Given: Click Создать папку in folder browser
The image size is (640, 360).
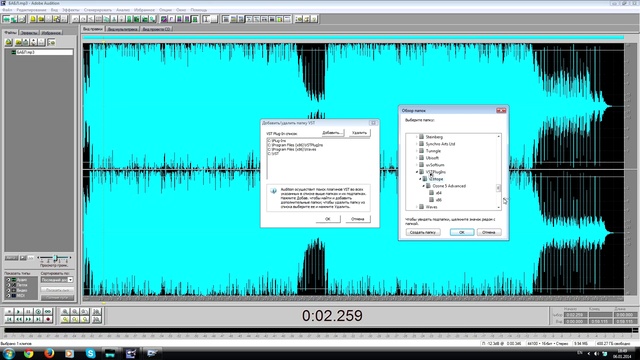Looking at the screenshot, I should coord(423,232).
